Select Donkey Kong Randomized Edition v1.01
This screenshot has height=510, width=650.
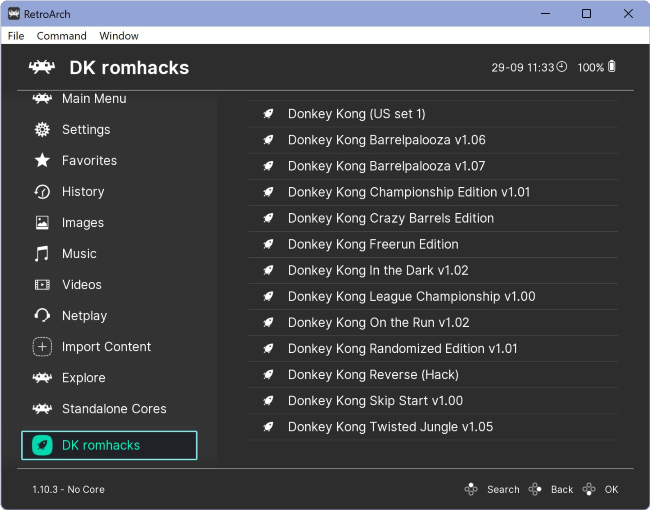433,349
